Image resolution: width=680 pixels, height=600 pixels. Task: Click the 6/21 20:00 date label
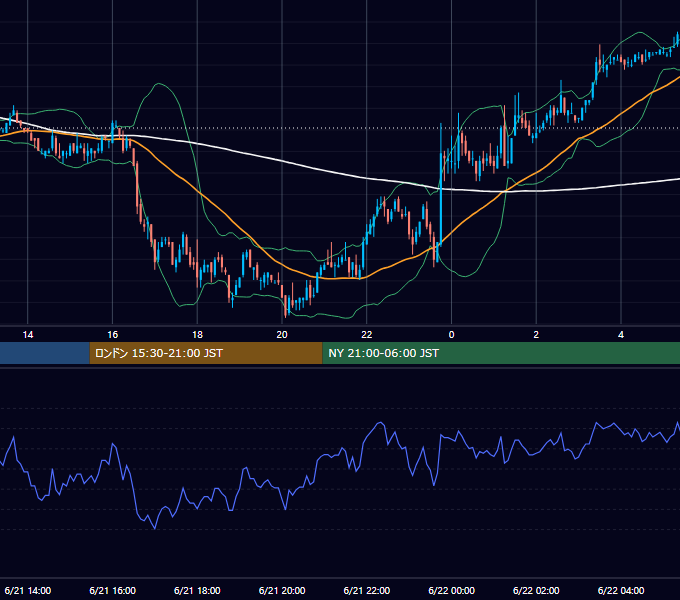pyautogui.click(x=282, y=590)
